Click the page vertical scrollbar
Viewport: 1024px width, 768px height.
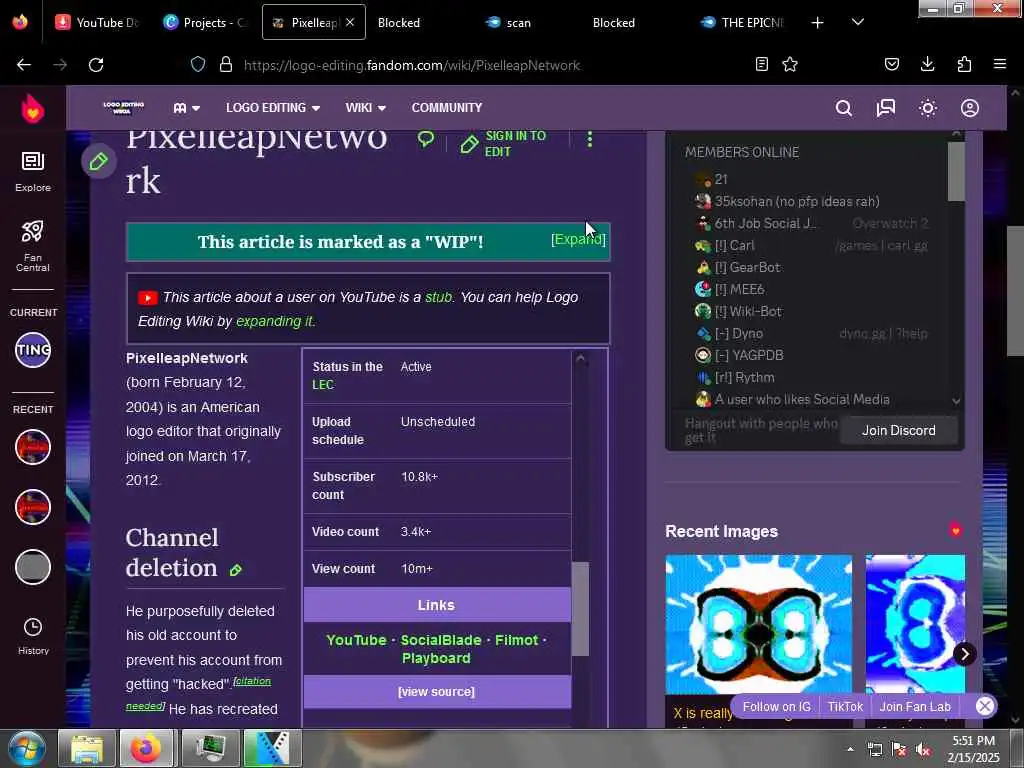[1015, 291]
